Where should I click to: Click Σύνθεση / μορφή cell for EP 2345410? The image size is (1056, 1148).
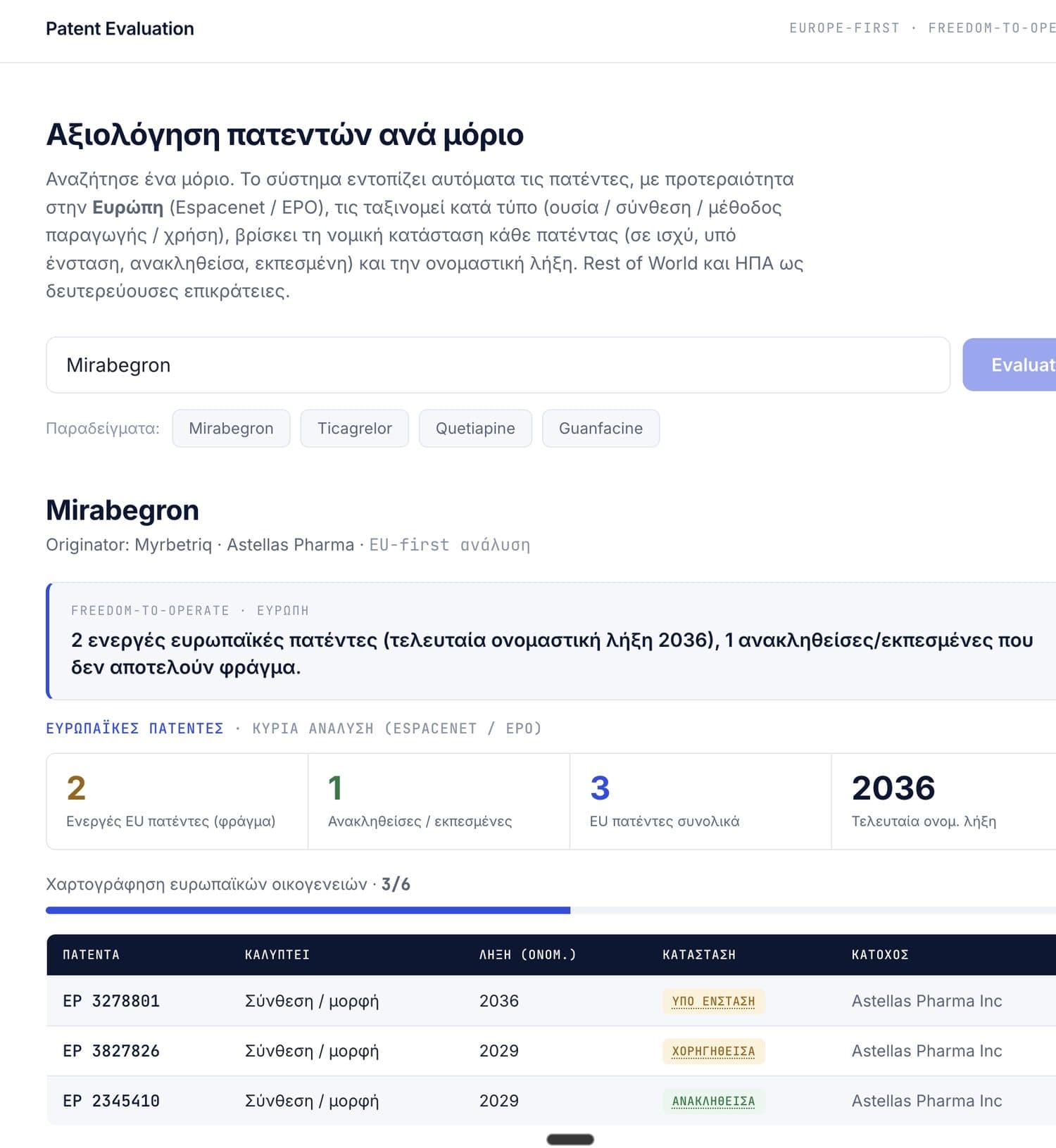pyautogui.click(x=312, y=1101)
